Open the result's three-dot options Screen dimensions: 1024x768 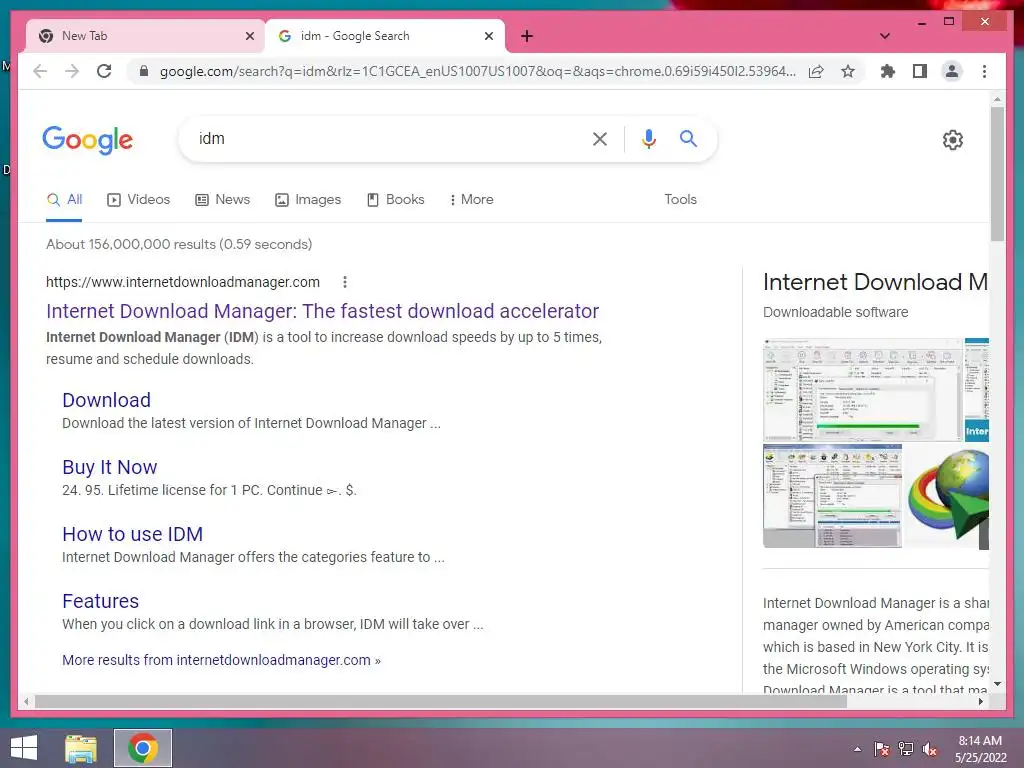click(345, 282)
